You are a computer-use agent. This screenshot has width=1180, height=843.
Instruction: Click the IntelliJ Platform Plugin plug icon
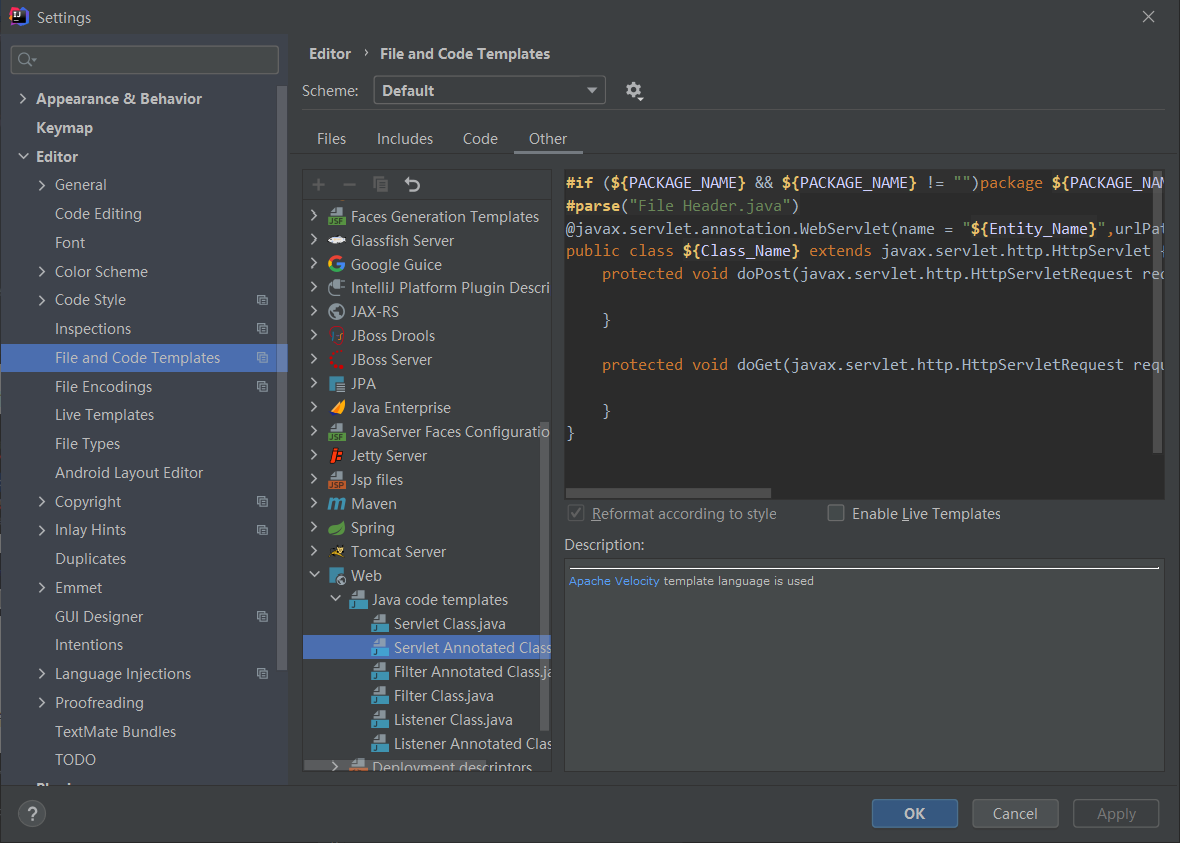pos(336,288)
